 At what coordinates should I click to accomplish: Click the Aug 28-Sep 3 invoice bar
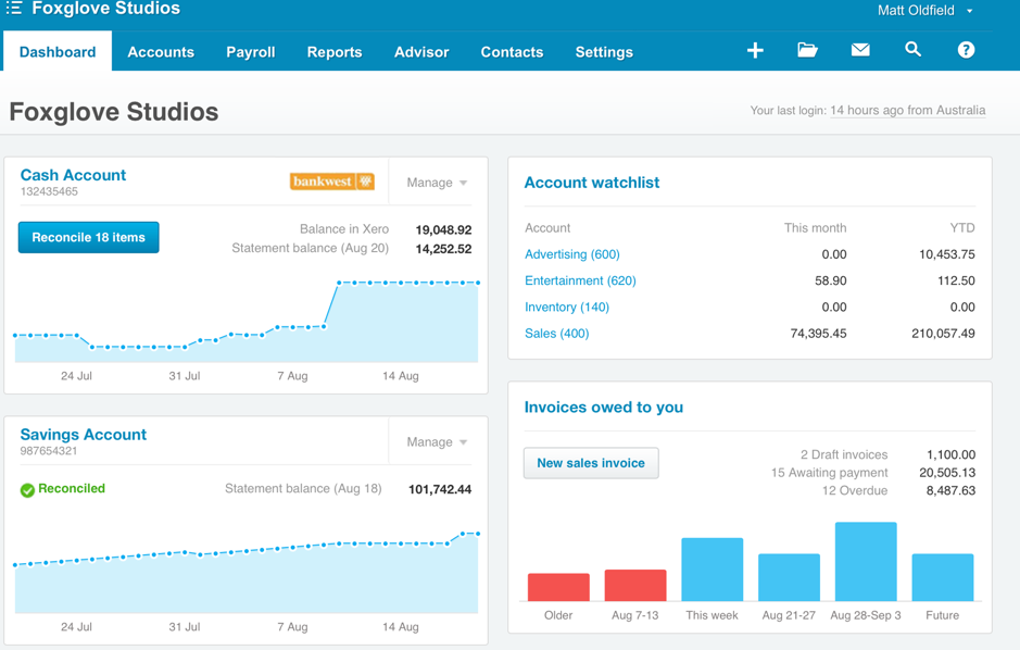(865, 561)
